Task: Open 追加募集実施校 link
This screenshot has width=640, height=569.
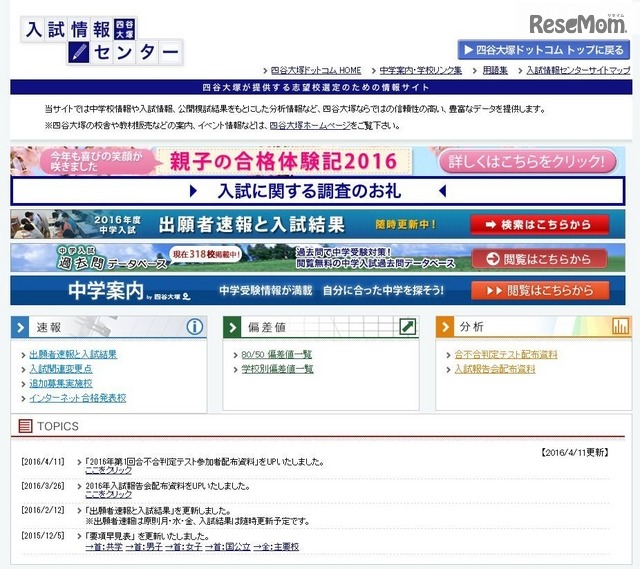Action: pyautogui.click(x=61, y=384)
